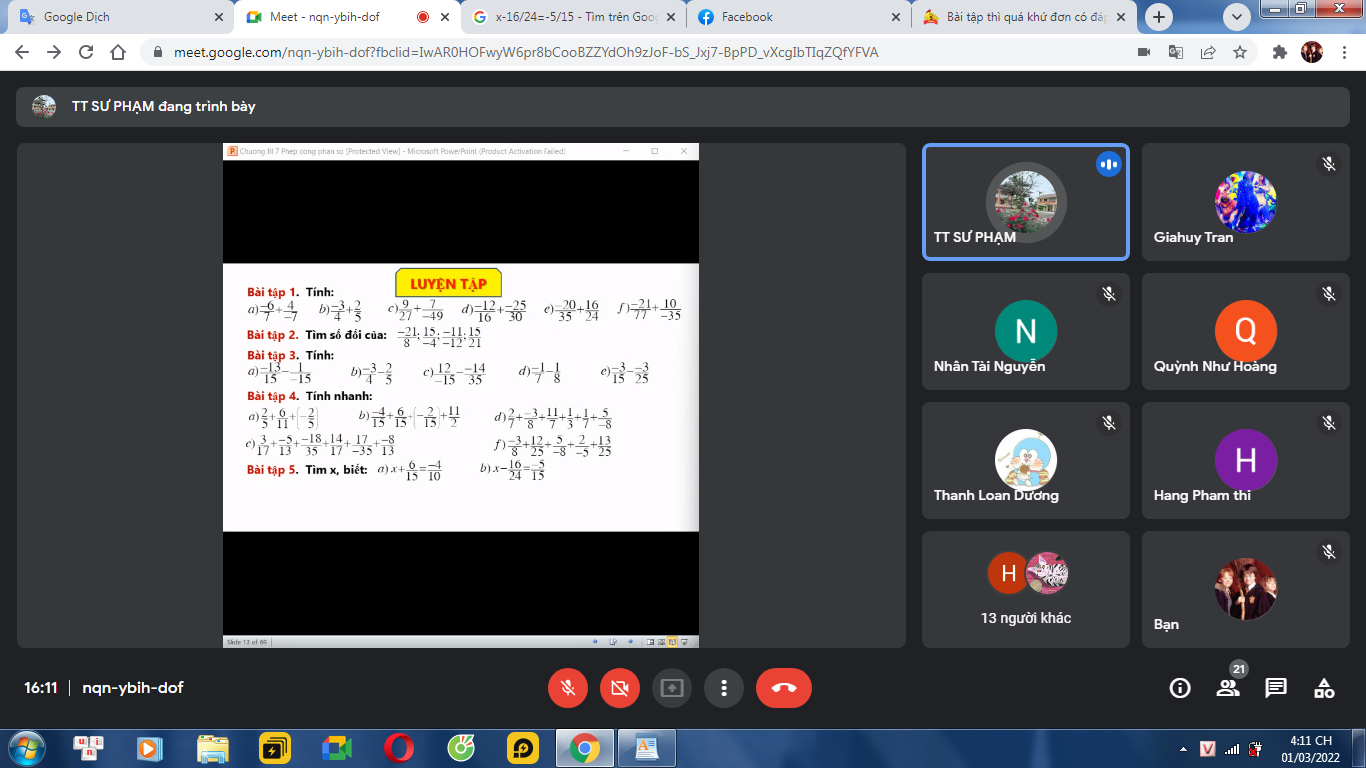Open the 13 người khác participant tile
Image resolution: width=1366 pixels, height=768 pixels.
click(x=1026, y=589)
